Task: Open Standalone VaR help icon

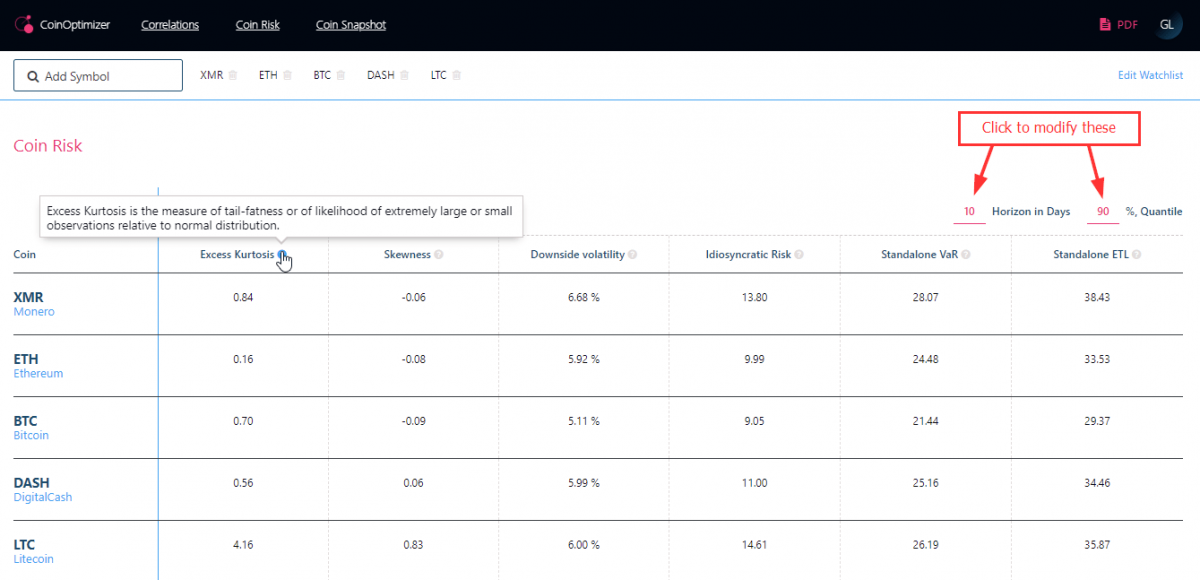Action: [965, 255]
